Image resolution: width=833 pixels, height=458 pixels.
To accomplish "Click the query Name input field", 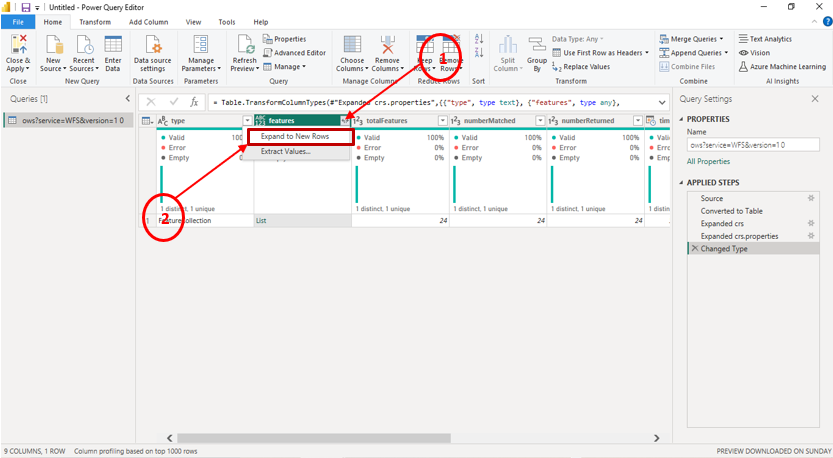I will tap(752, 145).
